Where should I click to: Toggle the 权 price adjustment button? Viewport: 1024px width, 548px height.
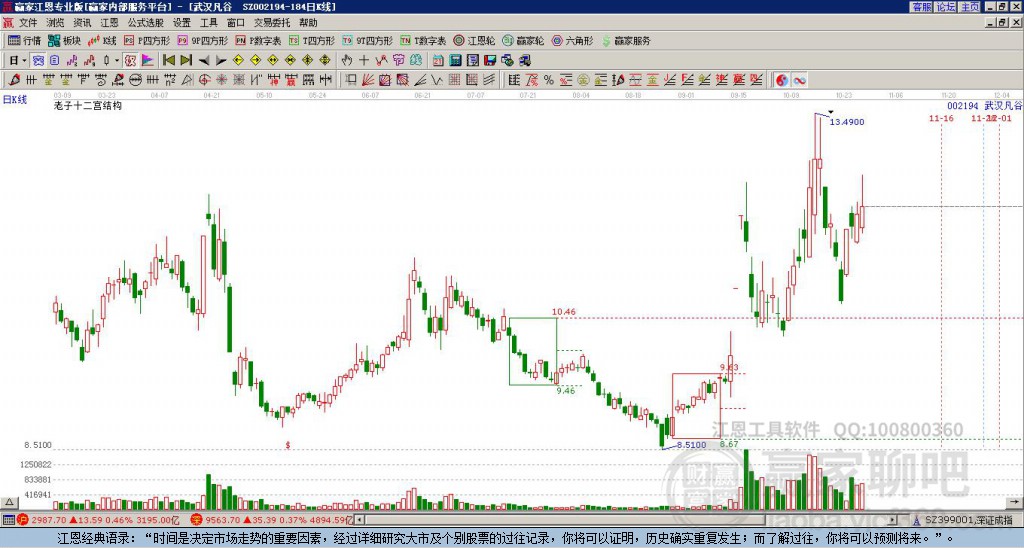(130, 60)
